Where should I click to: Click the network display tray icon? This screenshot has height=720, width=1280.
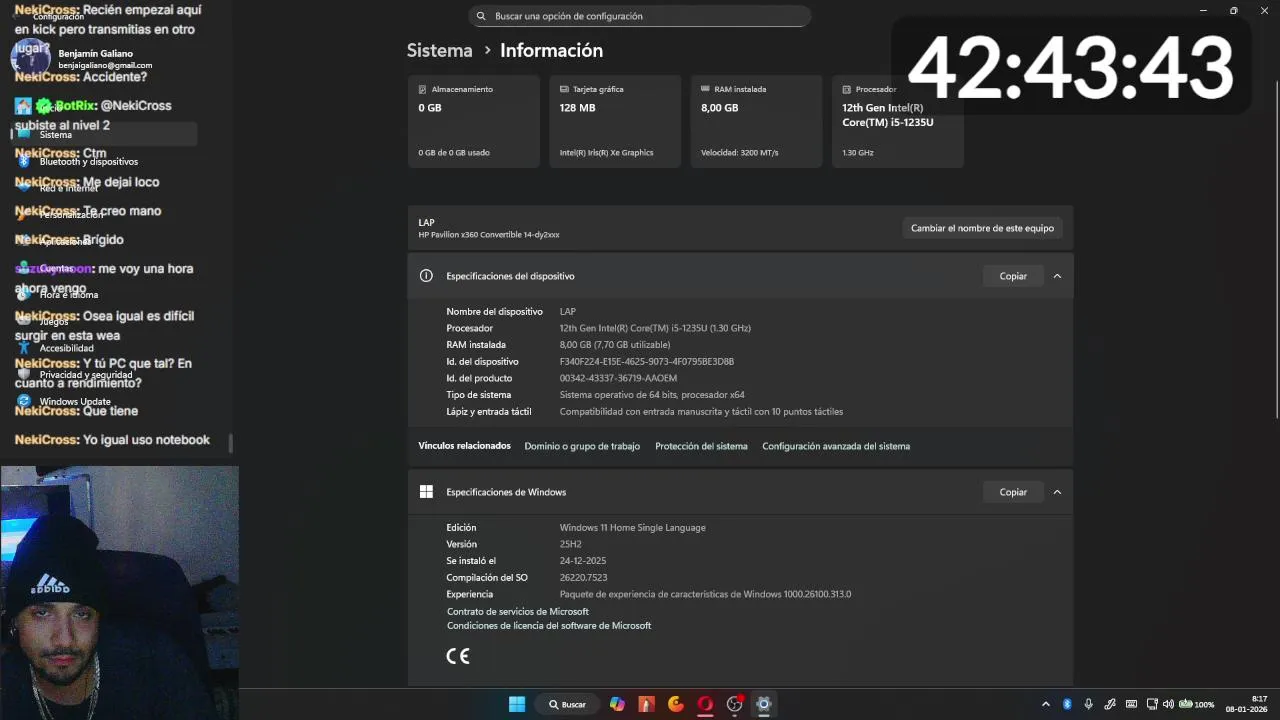point(1152,704)
